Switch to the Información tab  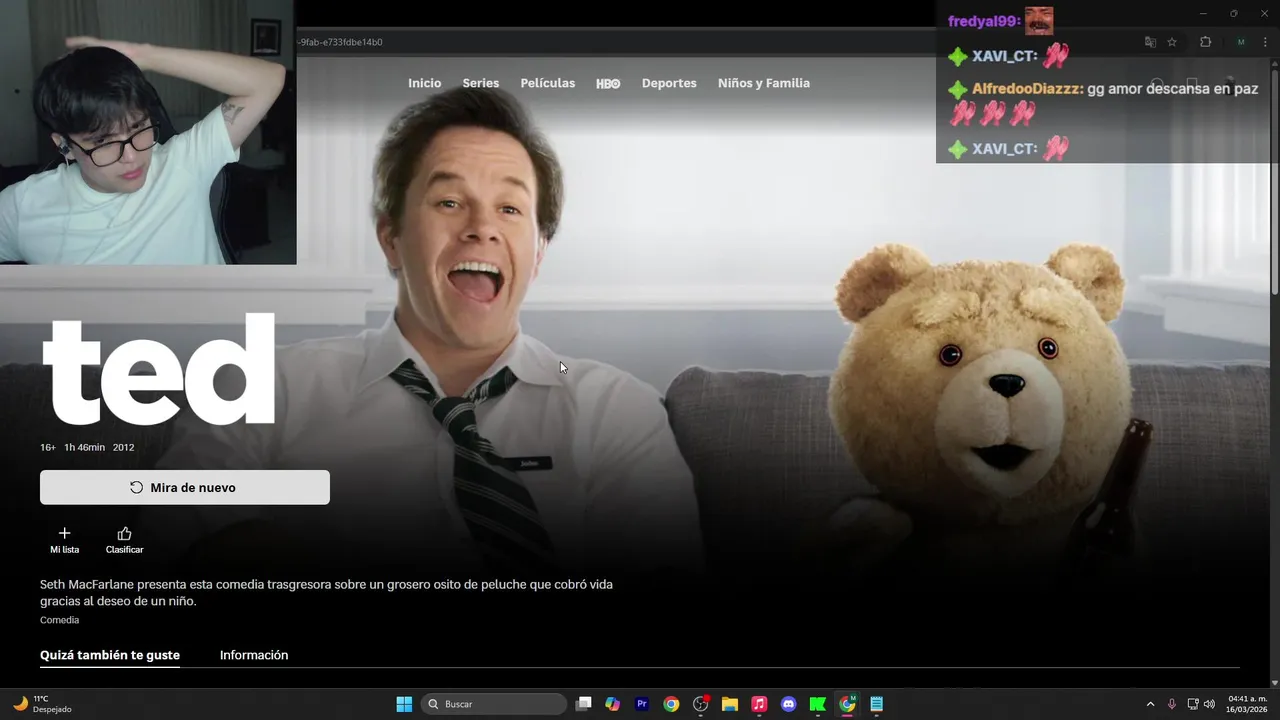click(x=254, y=655)
